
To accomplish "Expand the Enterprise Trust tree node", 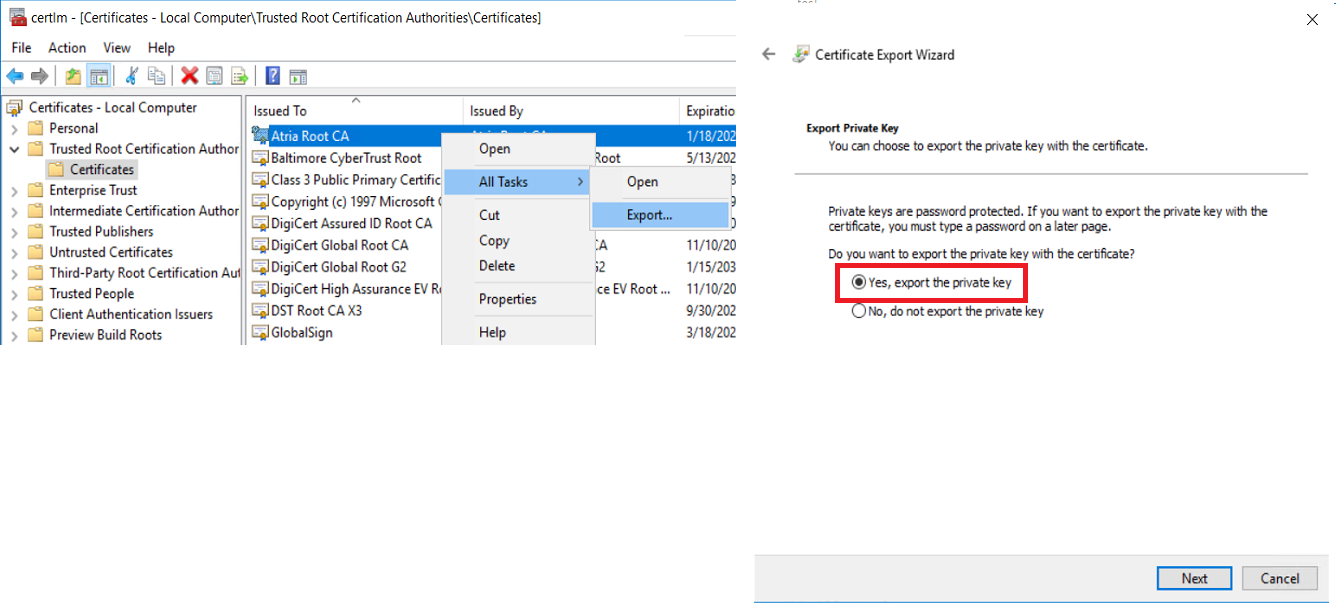I will tap(14, 191).
